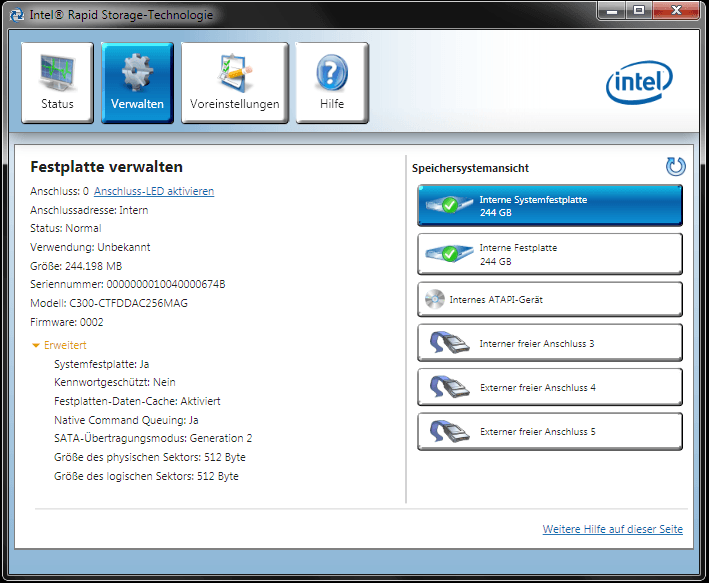
Task: Click Größe des logischen Sektors text
Action: click(x=147, y=476)
